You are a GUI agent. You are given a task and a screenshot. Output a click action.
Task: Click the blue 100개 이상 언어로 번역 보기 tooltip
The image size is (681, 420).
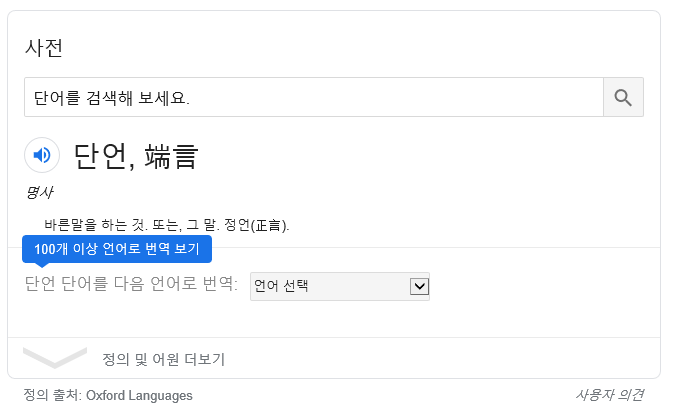click(117, 249)
